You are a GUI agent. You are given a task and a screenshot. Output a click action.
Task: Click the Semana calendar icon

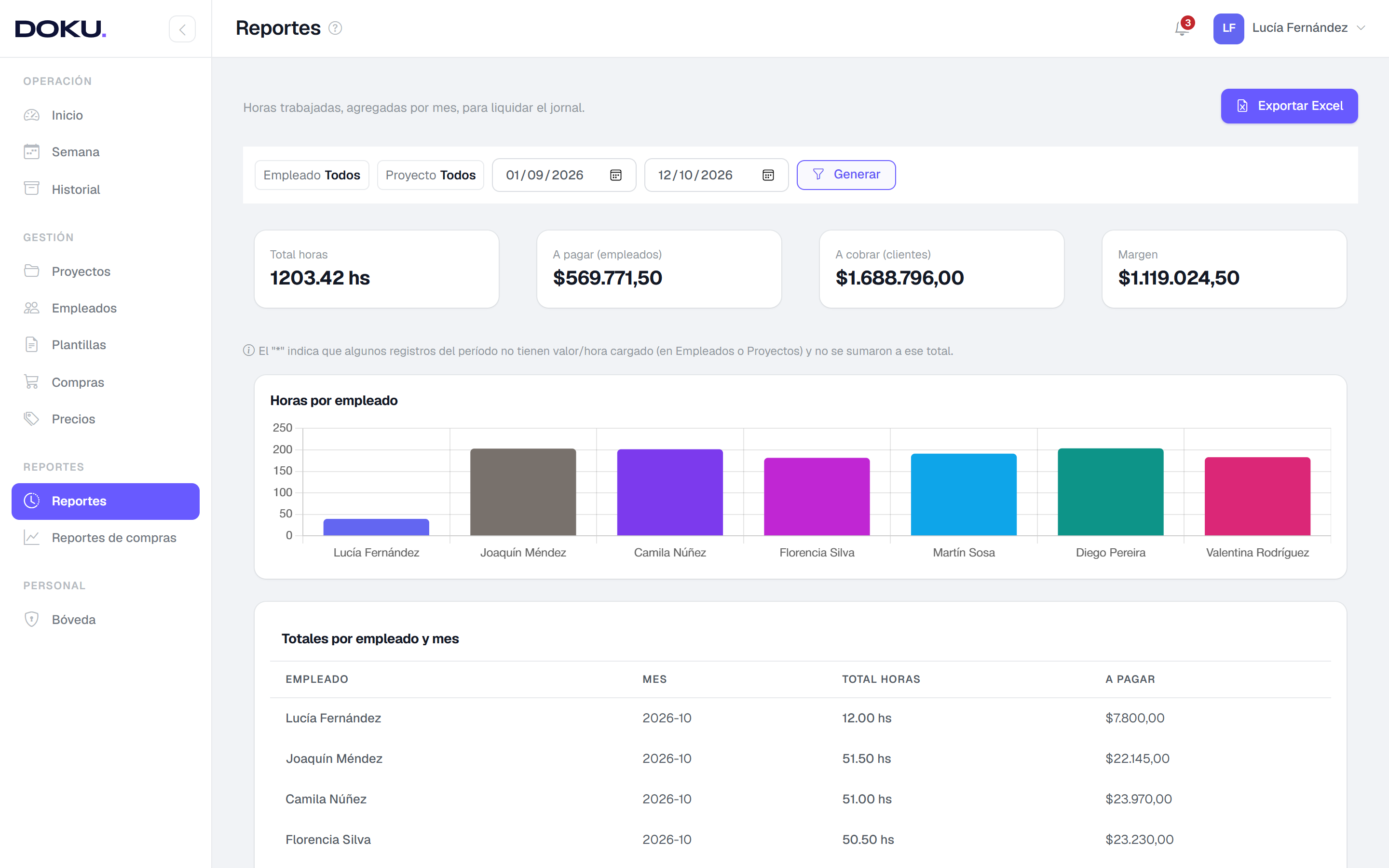(31, 151)
